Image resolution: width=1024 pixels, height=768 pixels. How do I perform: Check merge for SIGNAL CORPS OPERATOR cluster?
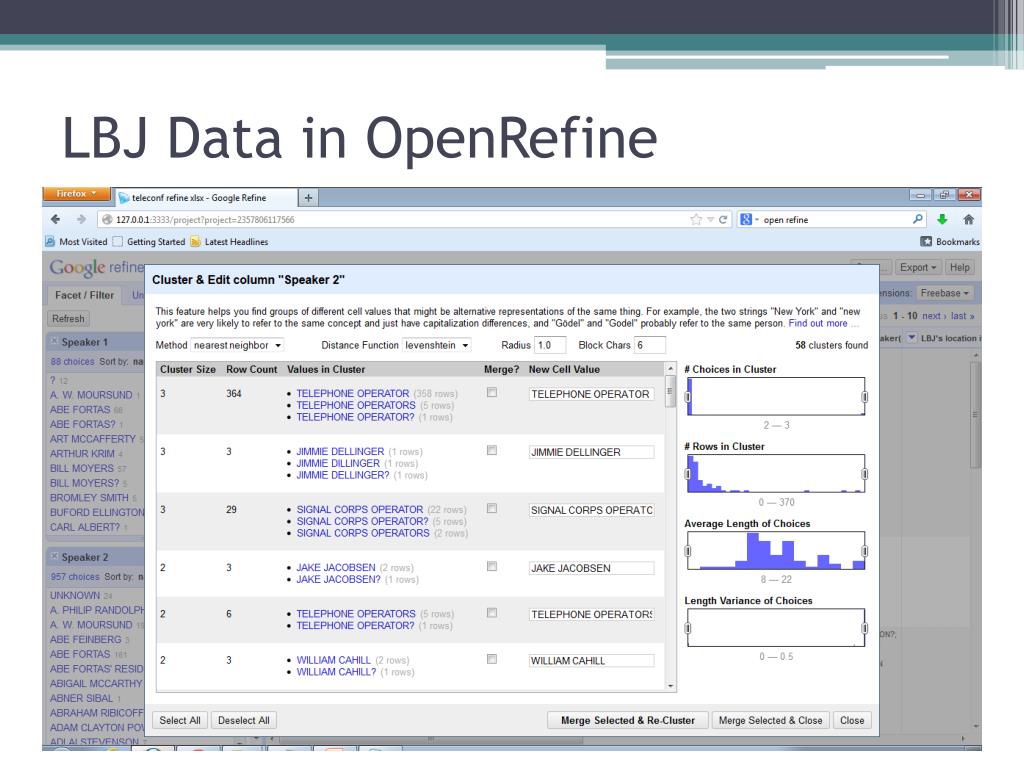(x=492, y=509)
